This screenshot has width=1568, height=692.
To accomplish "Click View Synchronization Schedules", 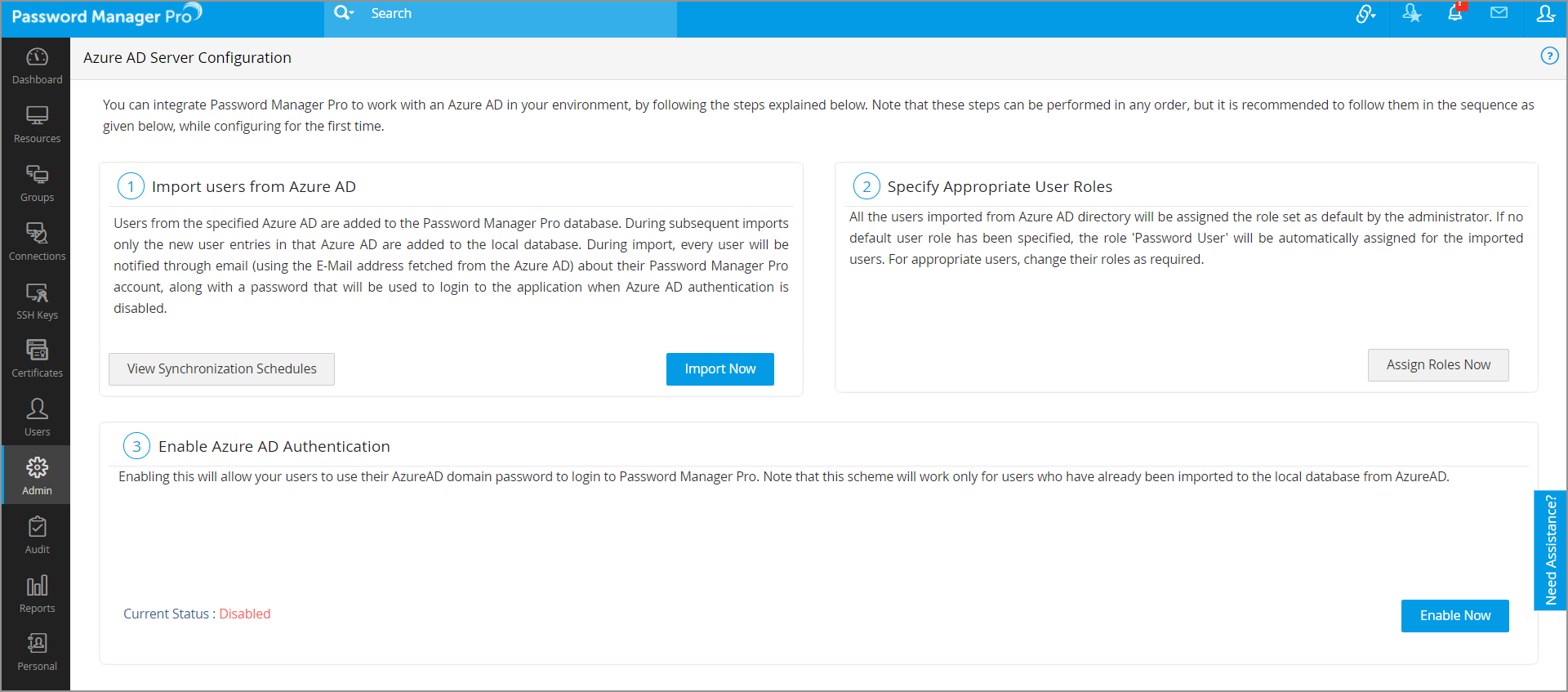I will [x=221, y=369].
